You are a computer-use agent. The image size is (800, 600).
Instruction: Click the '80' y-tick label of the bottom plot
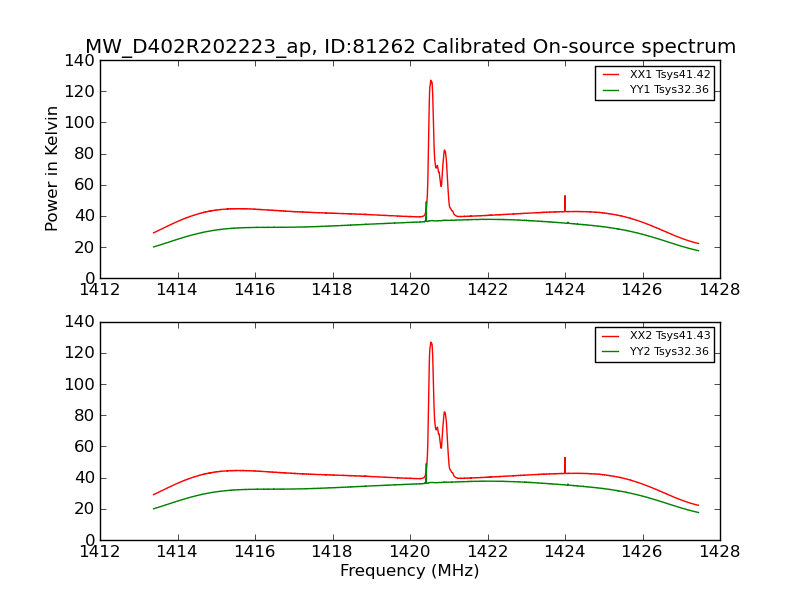pyautogui.click(x=85, y=415)
